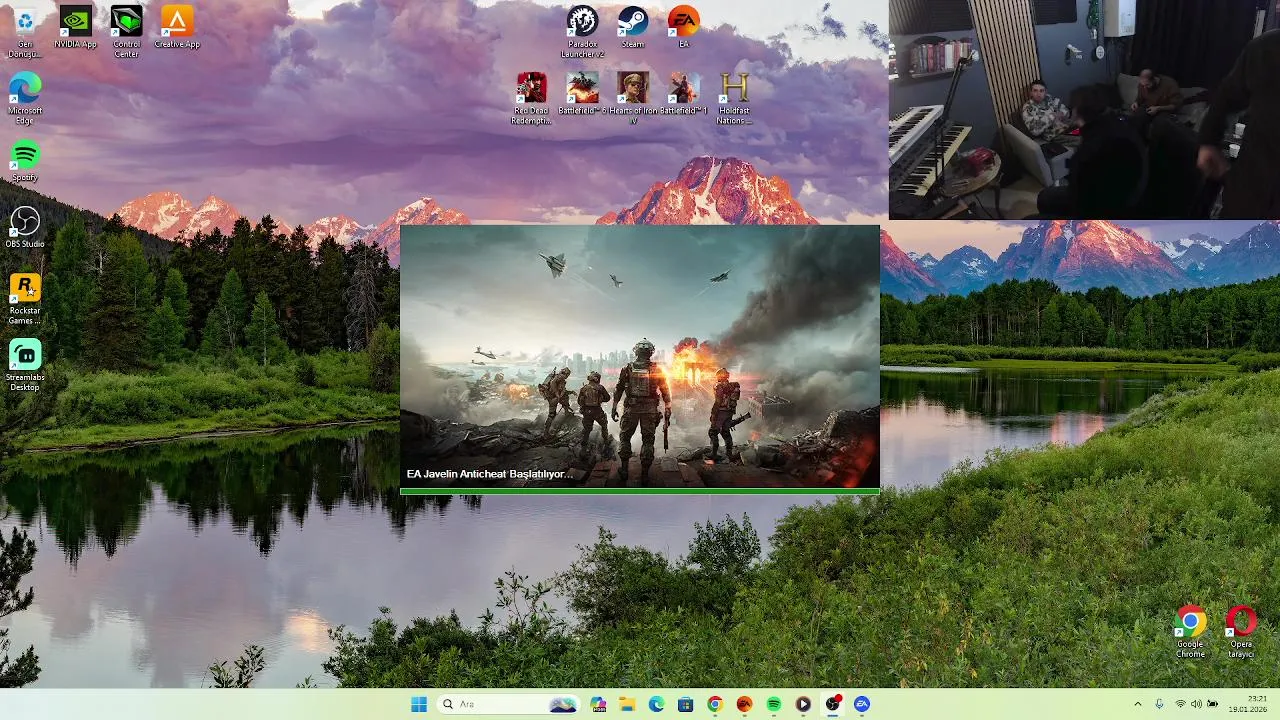
Task: Open the Opera browser desktop shortcut
Action: pyautogui.click(x=1241, y=632)
